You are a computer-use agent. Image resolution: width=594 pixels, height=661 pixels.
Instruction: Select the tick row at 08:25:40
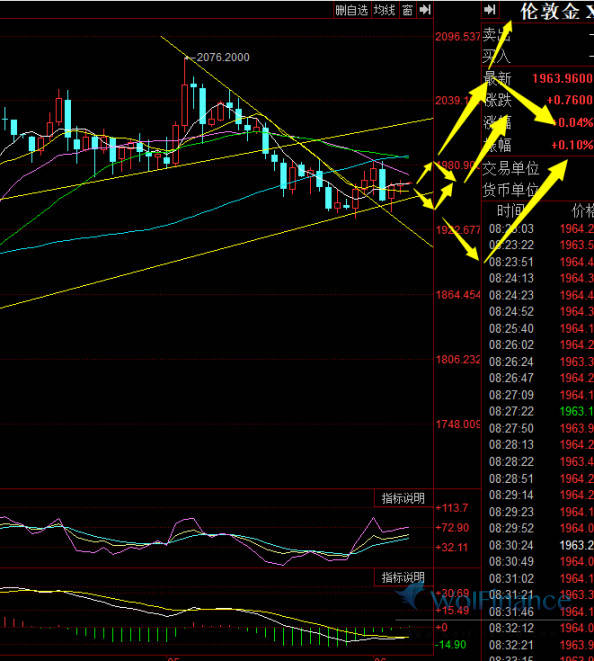[541, 328]
